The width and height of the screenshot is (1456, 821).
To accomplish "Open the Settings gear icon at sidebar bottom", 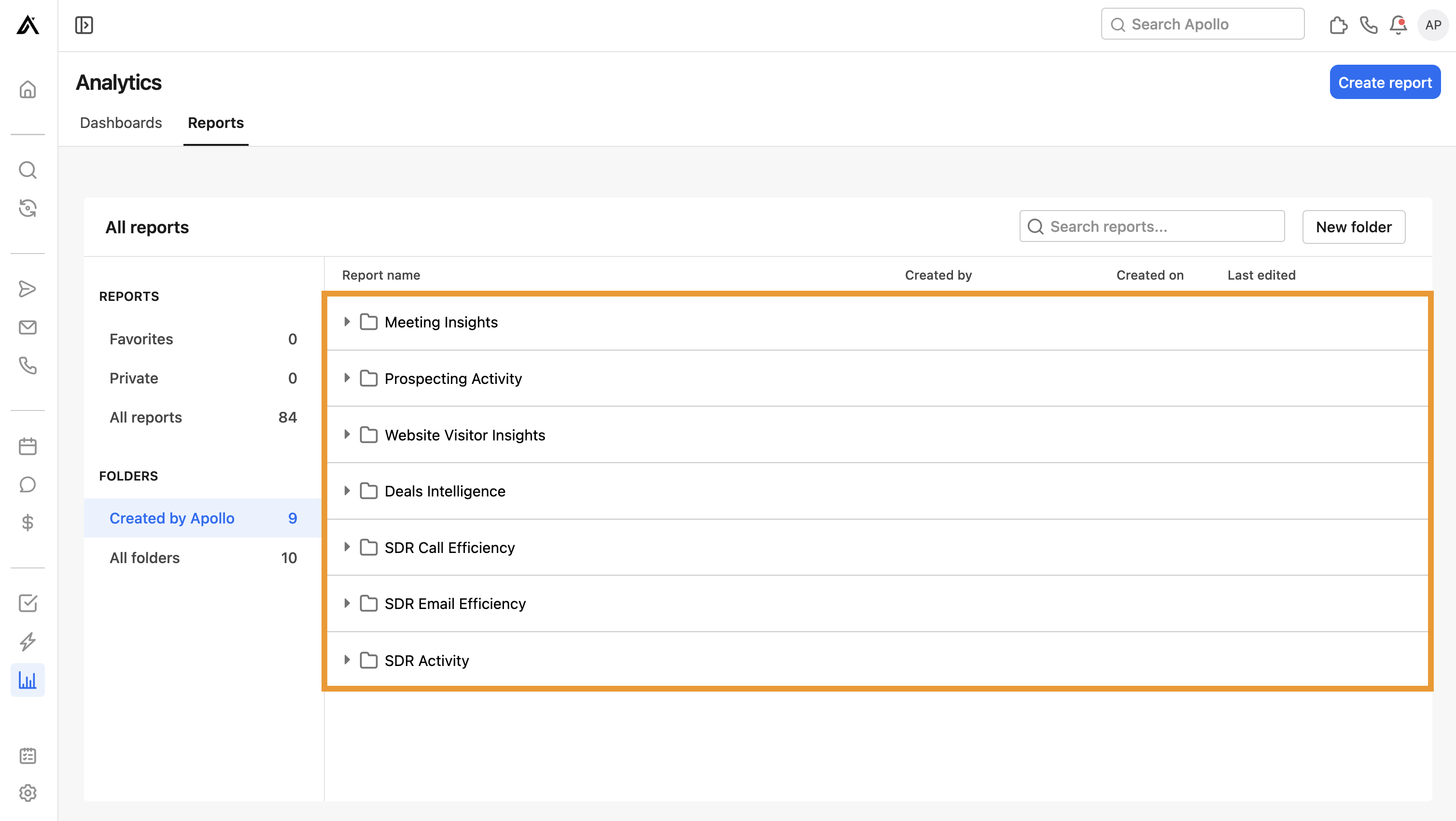I will [x=28, y=793].
